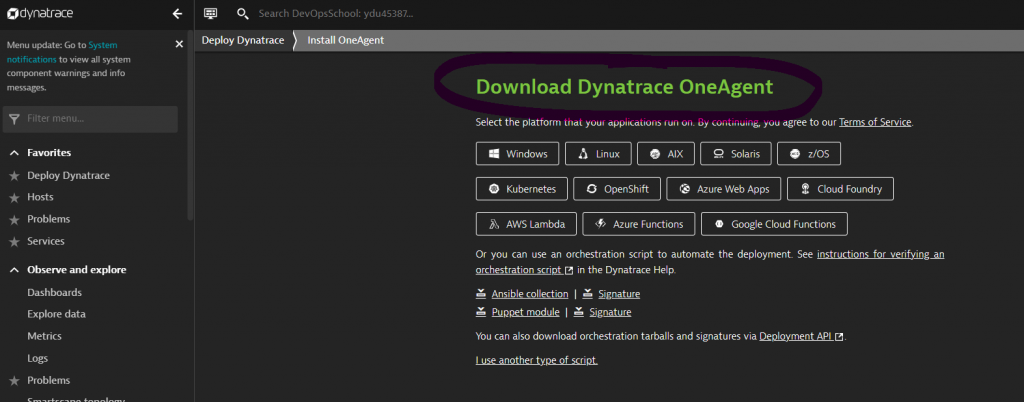Viewport: 1024px width, 402px height.
Task: Select the Kubernetes platform button
Action: pos(523,189)
